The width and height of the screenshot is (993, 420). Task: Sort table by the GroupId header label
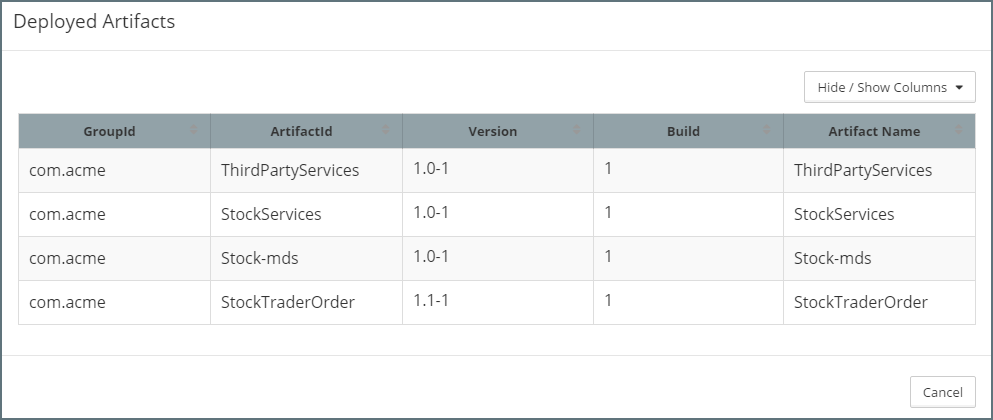[109, 131]
